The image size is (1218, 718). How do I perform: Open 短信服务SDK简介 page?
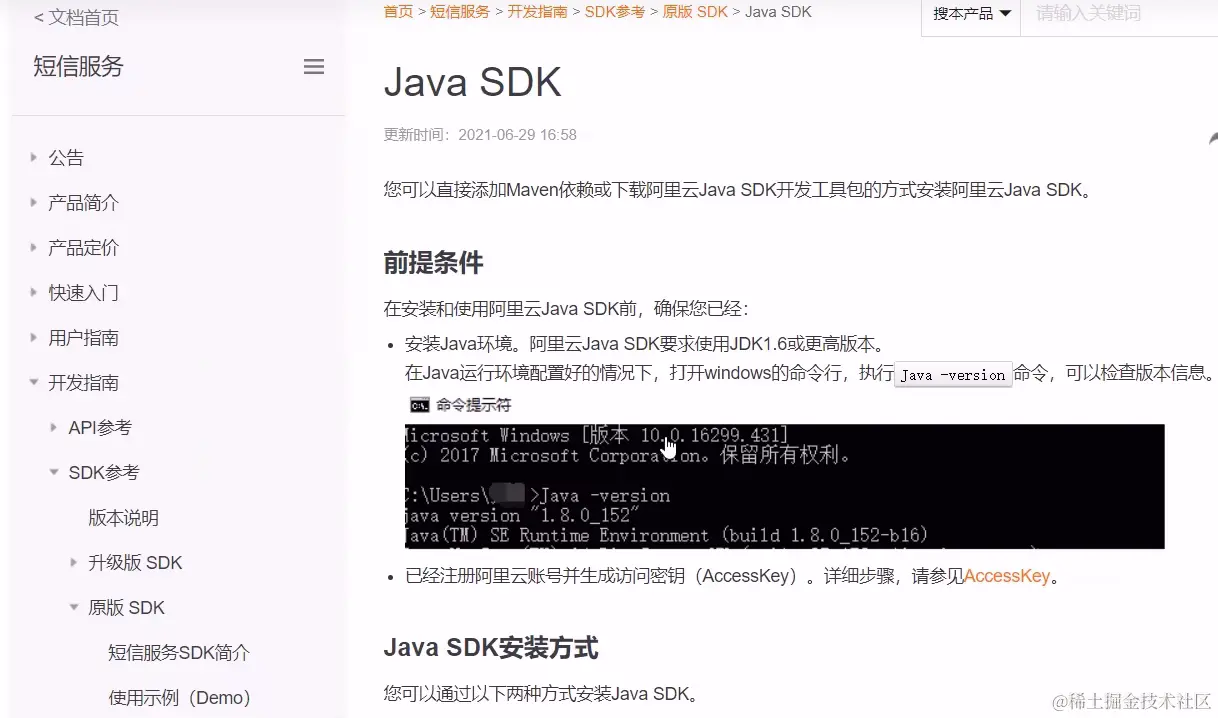[x=179, y=652]
